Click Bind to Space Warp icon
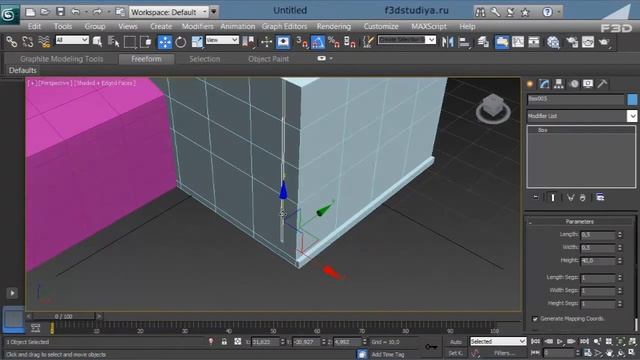 click(44, 42)
